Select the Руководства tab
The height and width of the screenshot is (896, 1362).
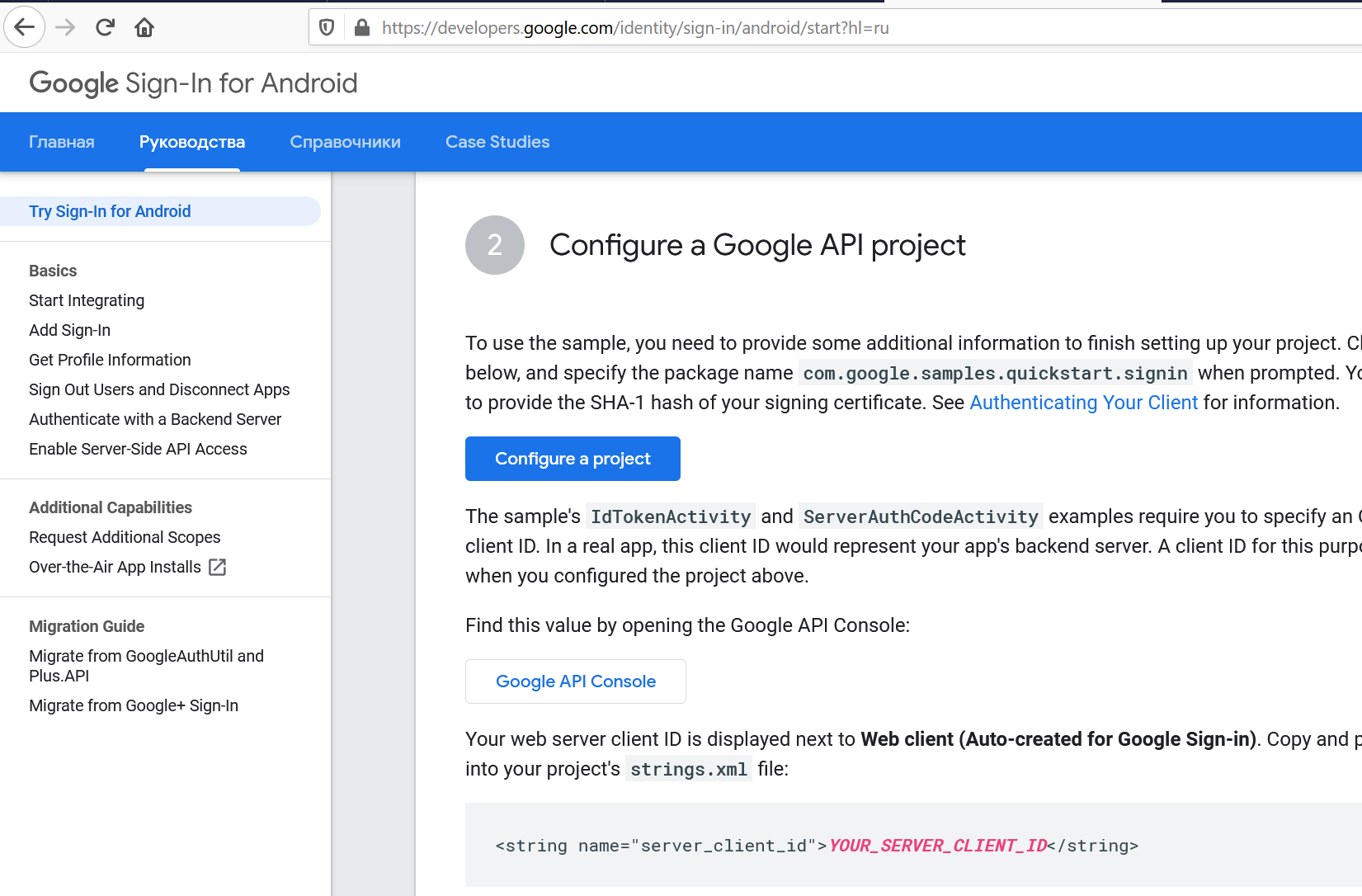pos(191,141)
